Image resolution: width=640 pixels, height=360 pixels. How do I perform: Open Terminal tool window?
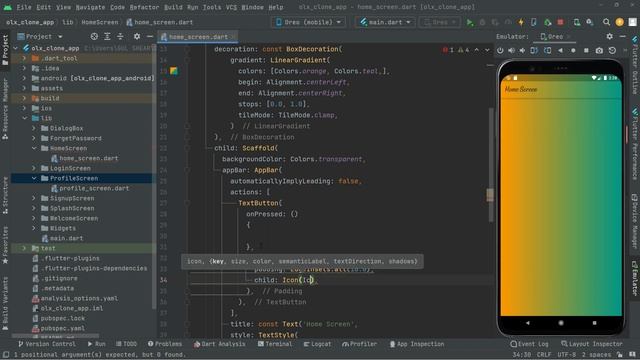275,344
